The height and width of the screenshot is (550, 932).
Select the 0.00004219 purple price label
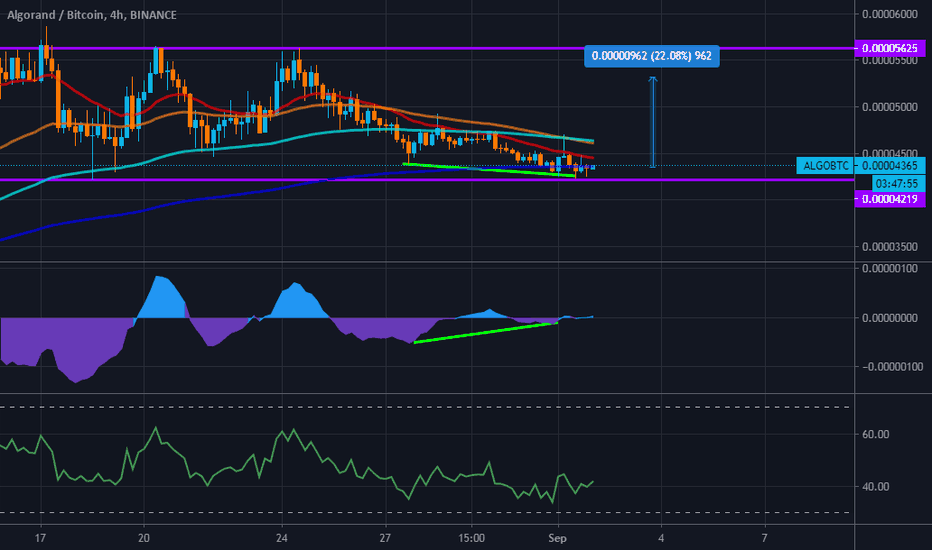point(890,199)
